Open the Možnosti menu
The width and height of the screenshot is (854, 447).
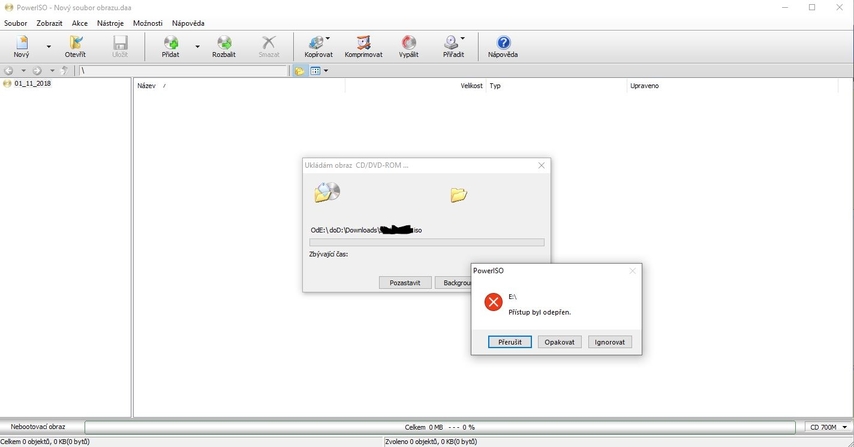click(x=148, y=23)
